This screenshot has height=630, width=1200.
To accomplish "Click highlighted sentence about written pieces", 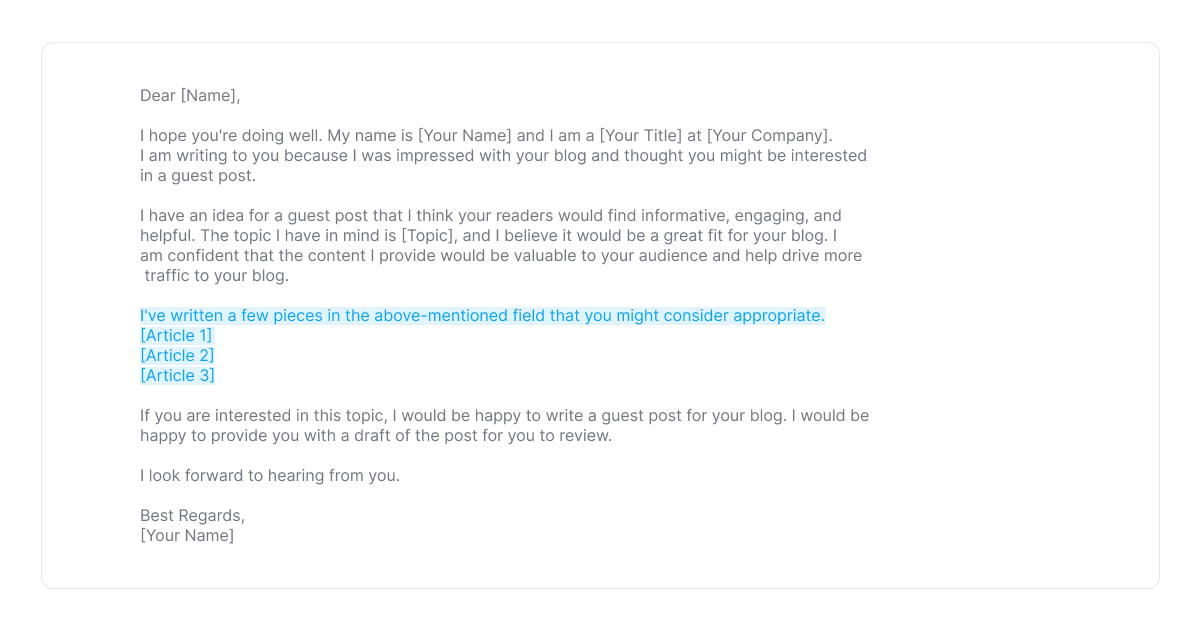I will coord(482,316).
